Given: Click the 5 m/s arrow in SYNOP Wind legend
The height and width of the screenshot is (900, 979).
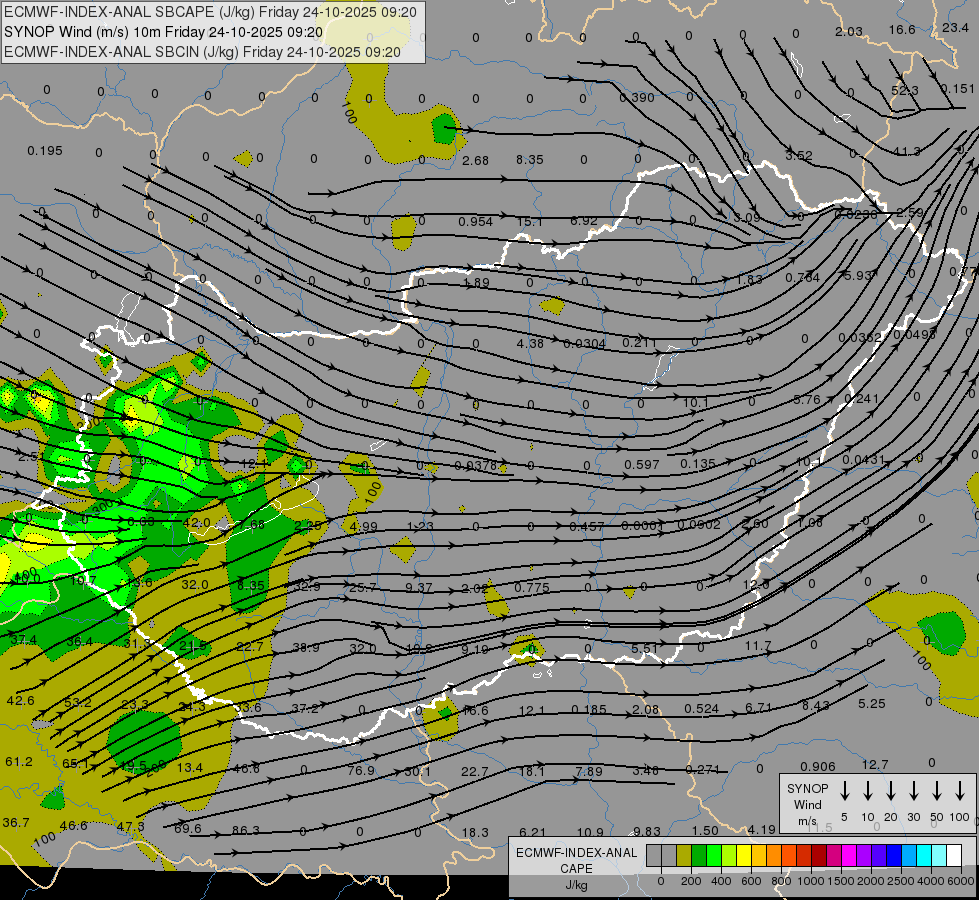Looking at the screenshot, I should pos(844,791).
